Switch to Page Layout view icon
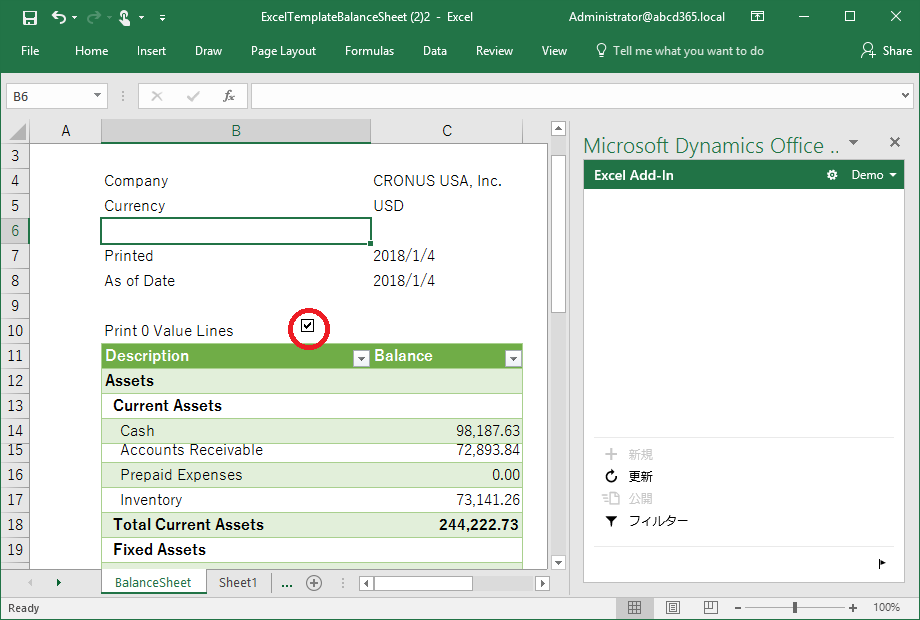 (x=672, y=608)
